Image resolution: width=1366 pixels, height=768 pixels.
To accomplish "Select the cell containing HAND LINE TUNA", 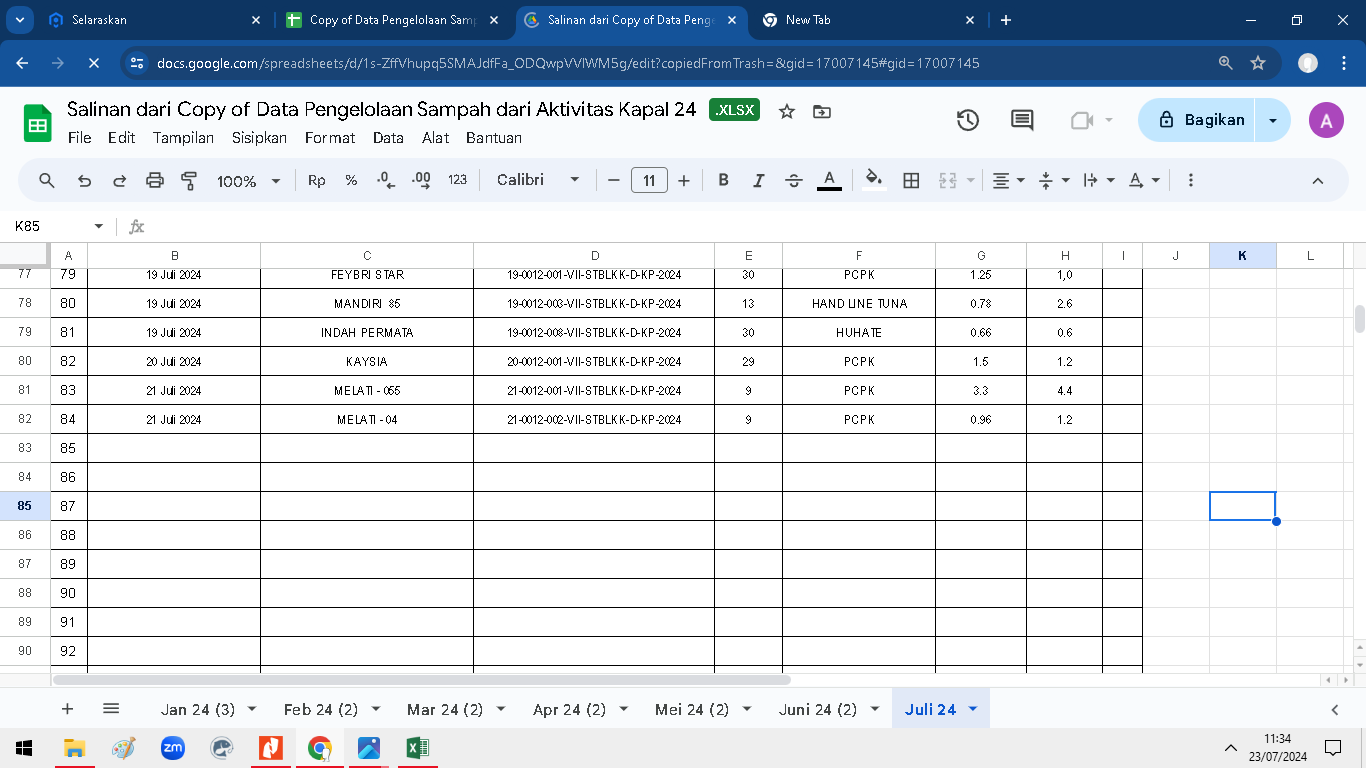I will [859, 303].
